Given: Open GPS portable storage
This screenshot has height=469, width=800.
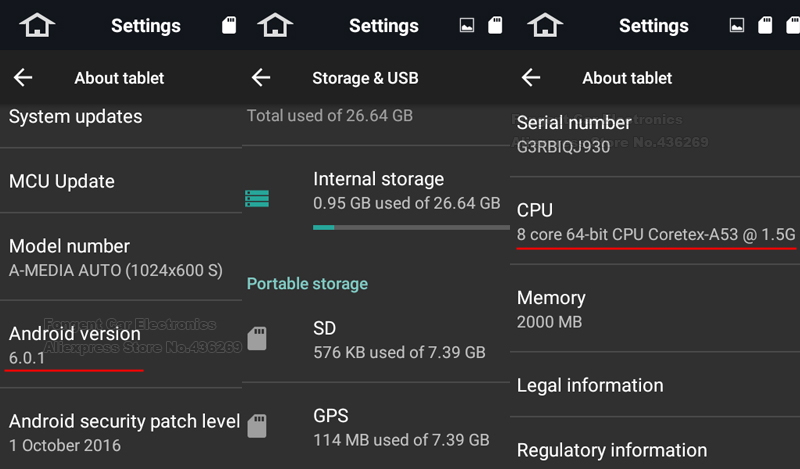Looking at the screenshot, I should point(400,427).
